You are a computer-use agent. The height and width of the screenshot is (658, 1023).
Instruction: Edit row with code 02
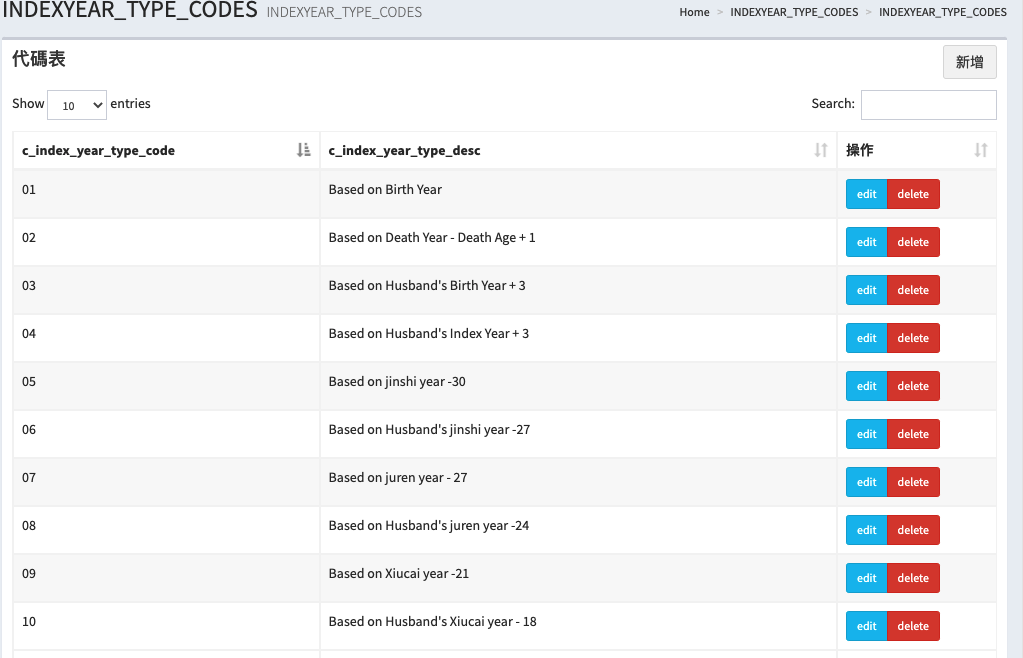click(x=866, y=242)
